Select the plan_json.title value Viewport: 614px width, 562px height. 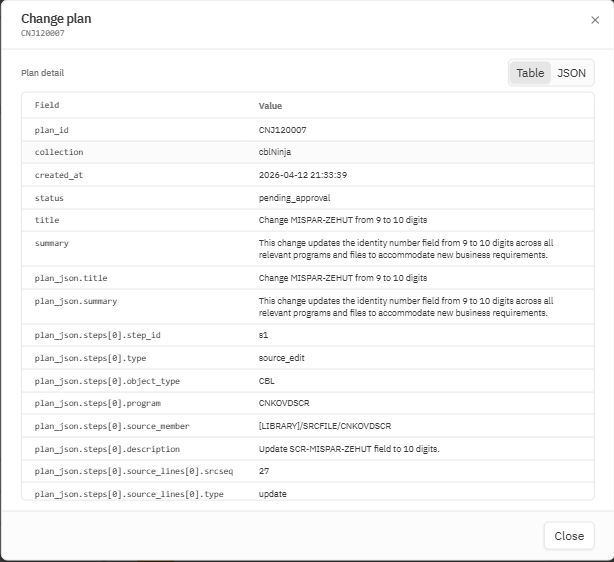point(343,278)
